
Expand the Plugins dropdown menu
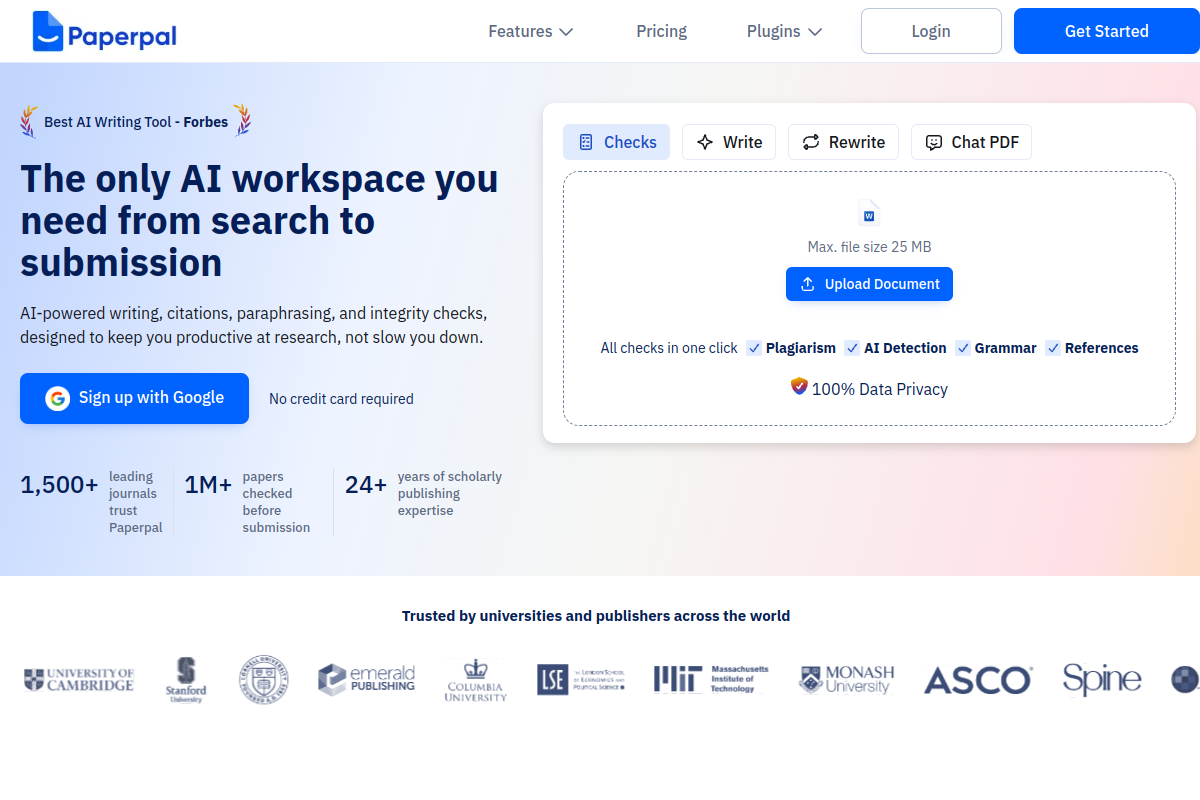pyautogui.click(x=785, y=31)
